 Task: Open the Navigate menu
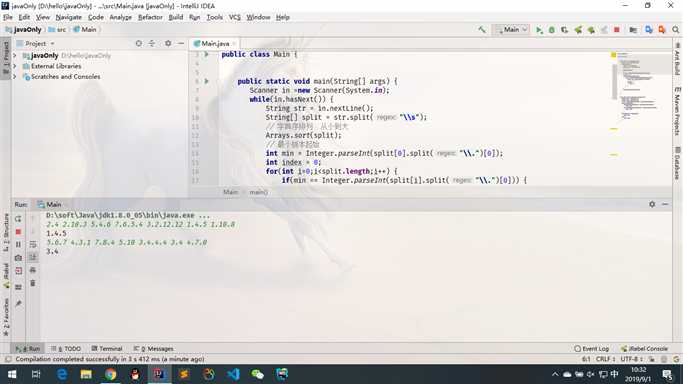pyautogui.click(x=68, y=17)
